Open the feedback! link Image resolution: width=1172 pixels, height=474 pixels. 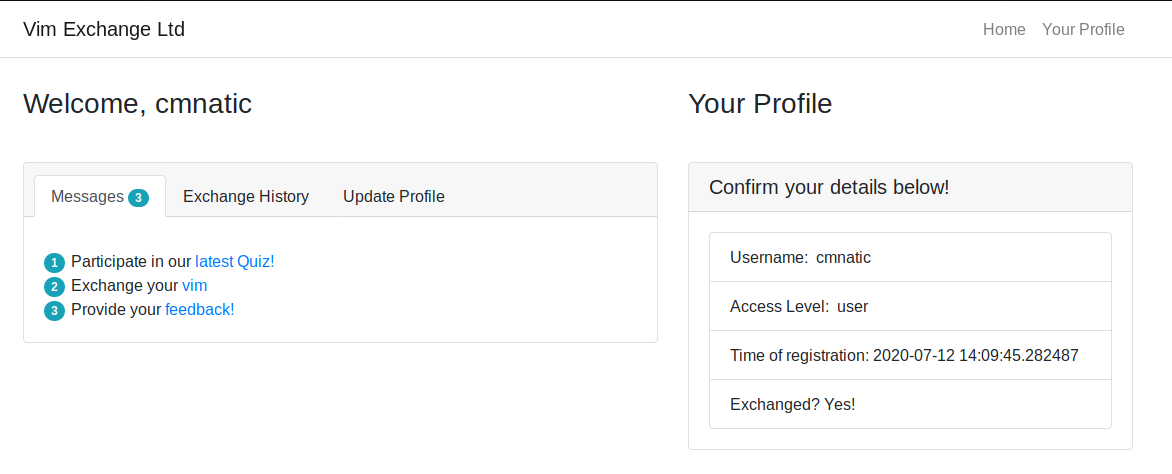pyautogui.click(x=199, y=309)
